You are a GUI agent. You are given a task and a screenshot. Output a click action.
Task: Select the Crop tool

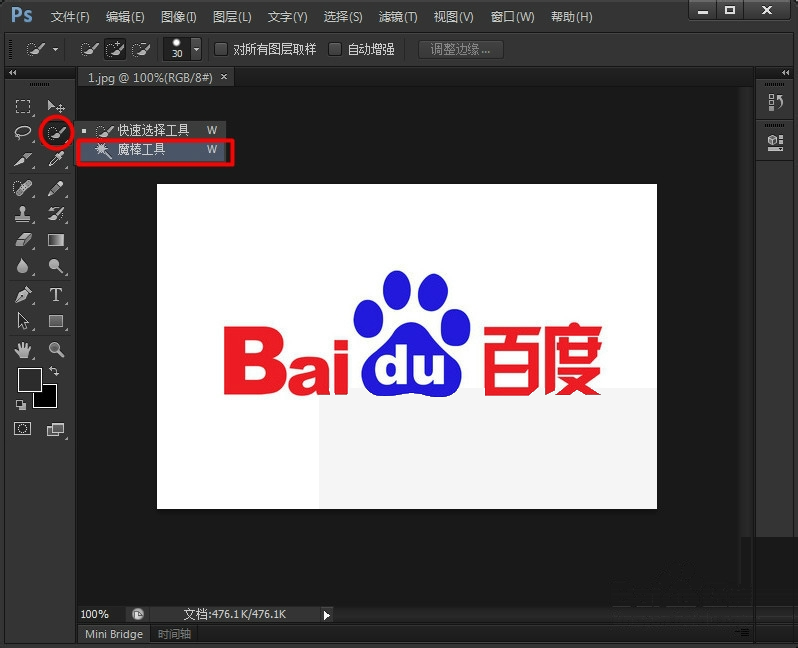point(23,159)
